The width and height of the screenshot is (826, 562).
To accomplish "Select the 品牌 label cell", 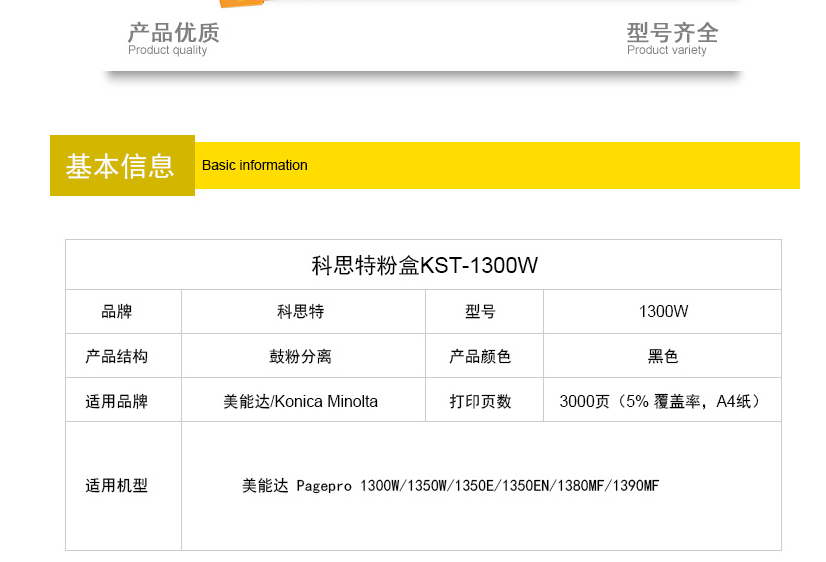I will (123, 311).
